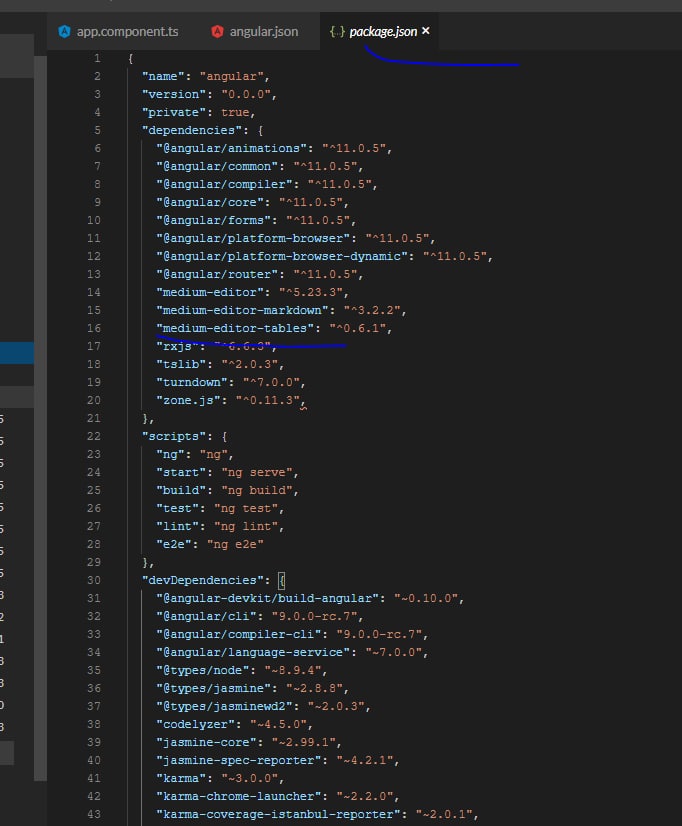Viewport: 682px width, 826px height.
Task: Click the "scripts" key on line 22
Action: click(174, 436)
